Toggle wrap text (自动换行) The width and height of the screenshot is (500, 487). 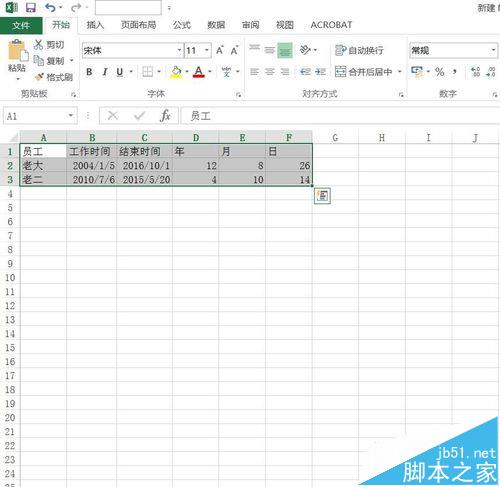pos(359,50)
